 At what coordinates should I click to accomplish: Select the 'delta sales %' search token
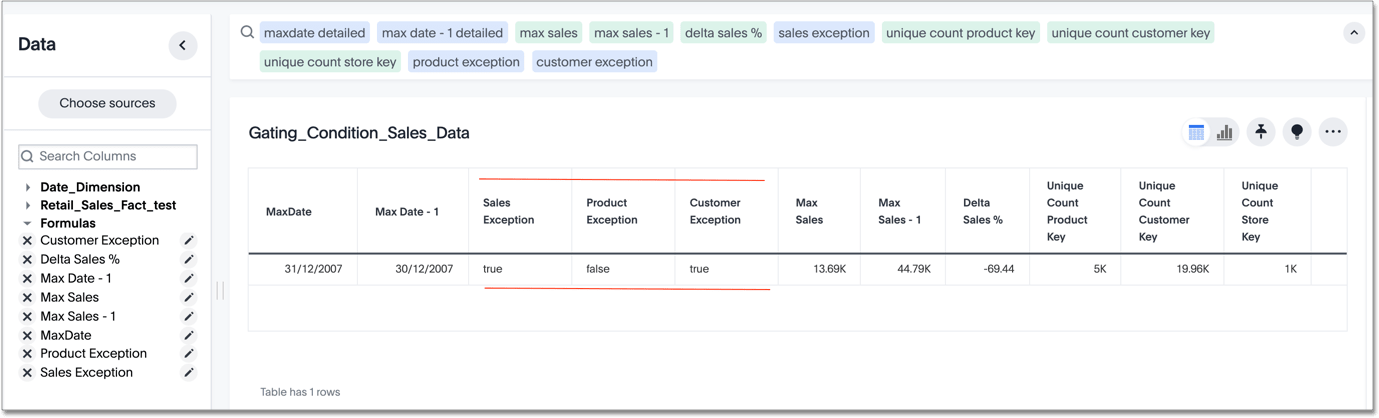tap(723, 33)
